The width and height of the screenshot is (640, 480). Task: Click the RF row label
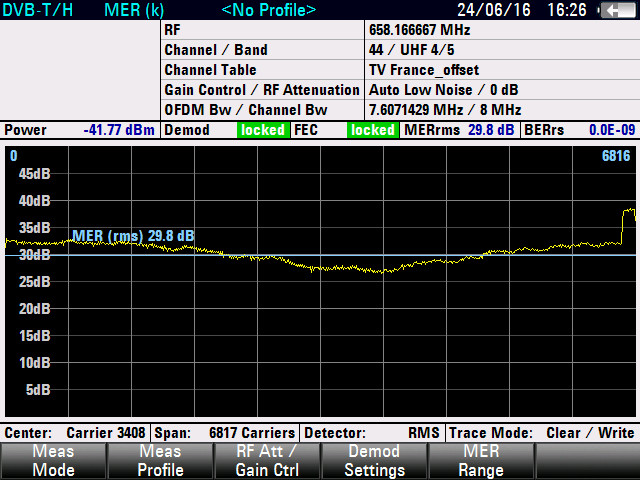coord(172,30)
